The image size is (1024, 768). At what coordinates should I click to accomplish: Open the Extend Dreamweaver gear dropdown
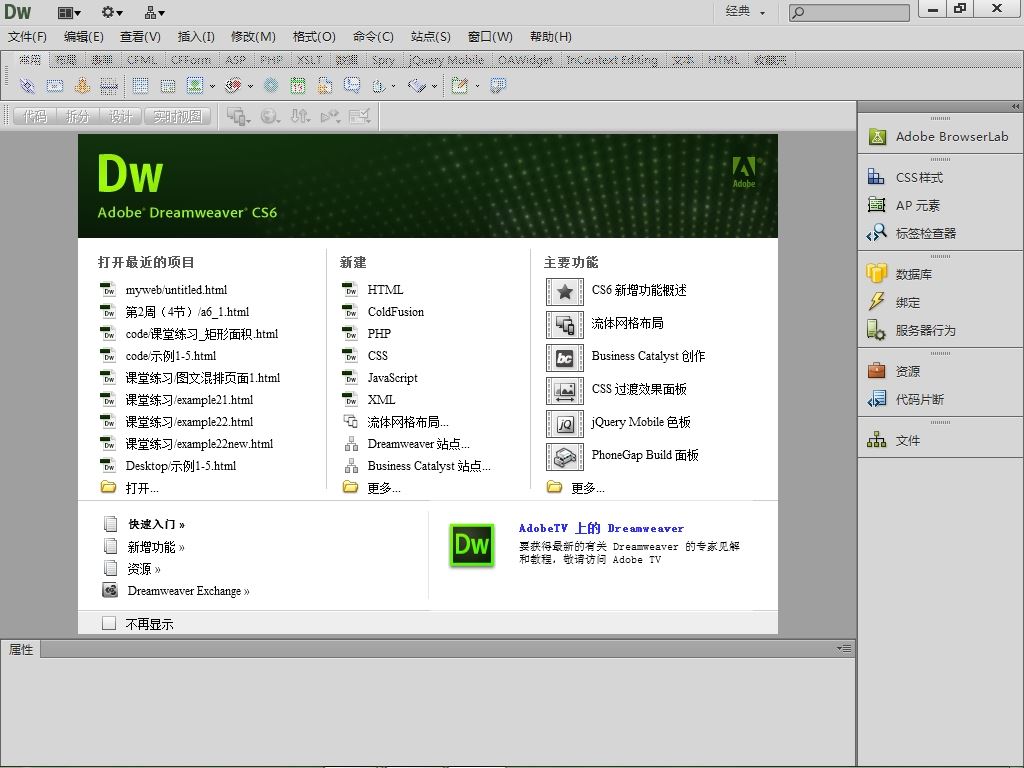(x=112, y=12)
